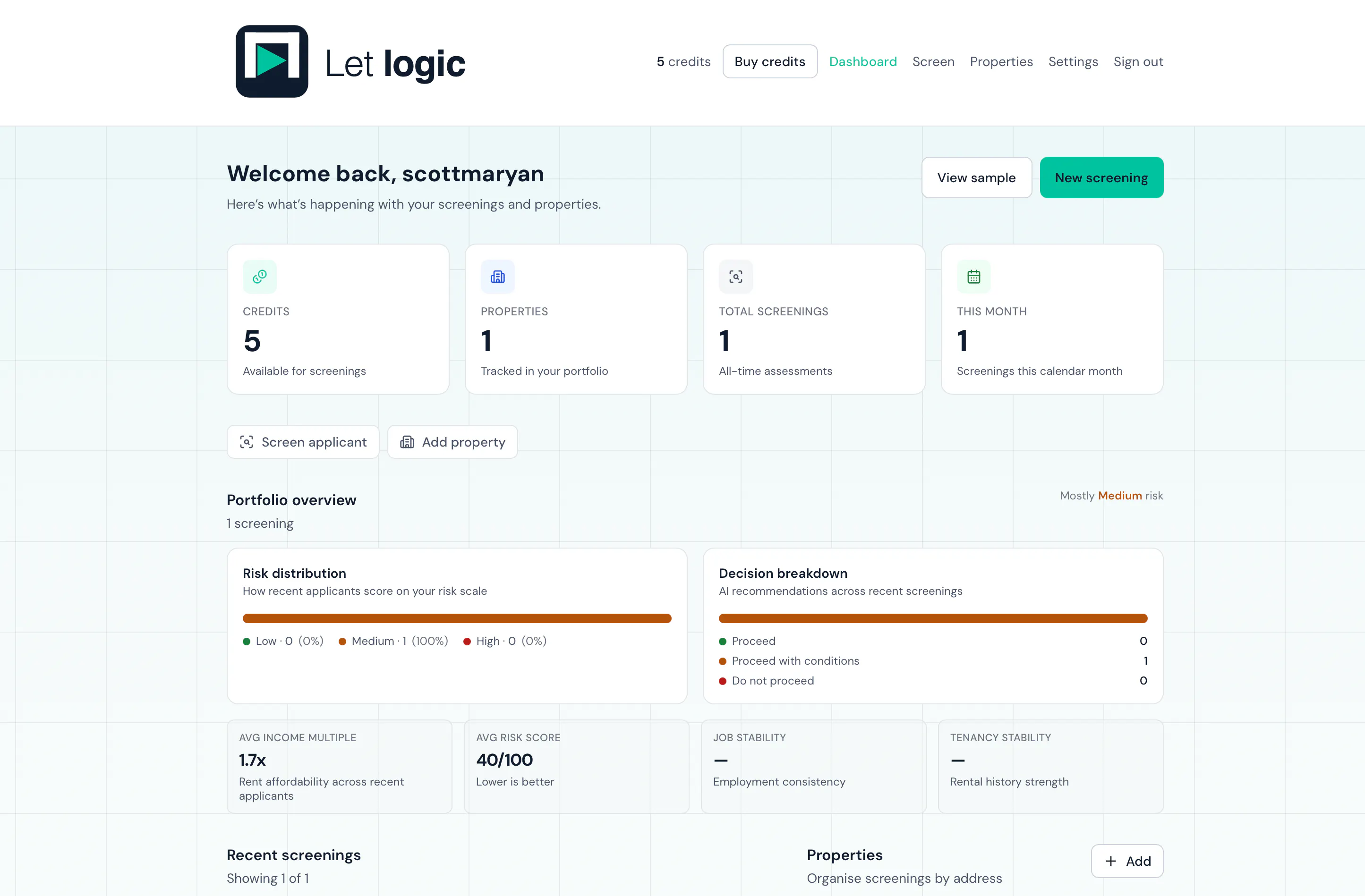
Task: Click 'Welcome back, scottmaryan' heading
Action: tap(385, 174)
